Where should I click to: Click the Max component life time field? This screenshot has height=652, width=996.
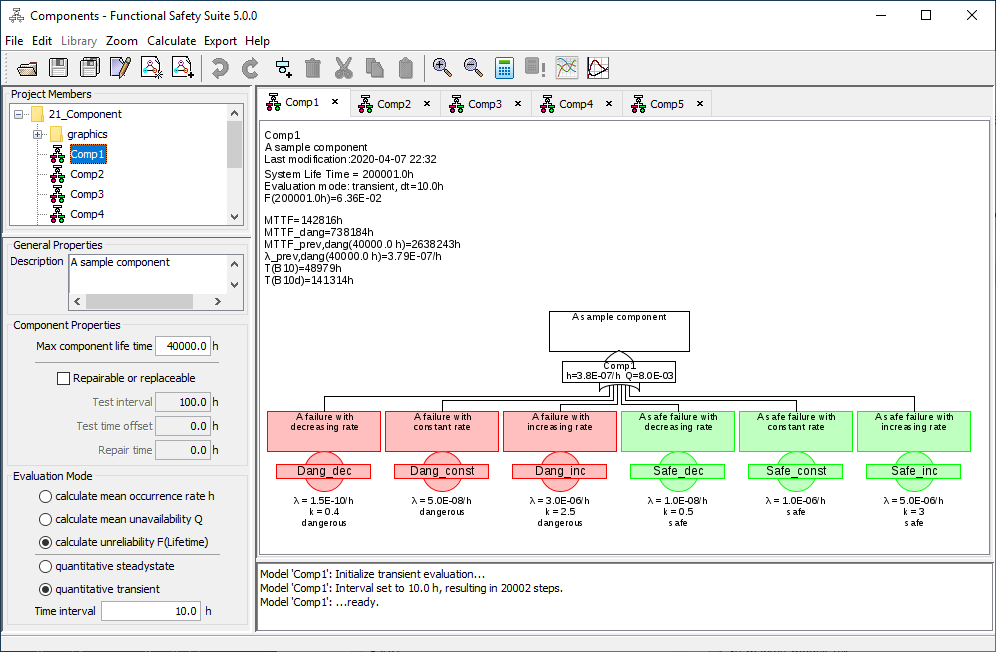[x=182, y=346]
